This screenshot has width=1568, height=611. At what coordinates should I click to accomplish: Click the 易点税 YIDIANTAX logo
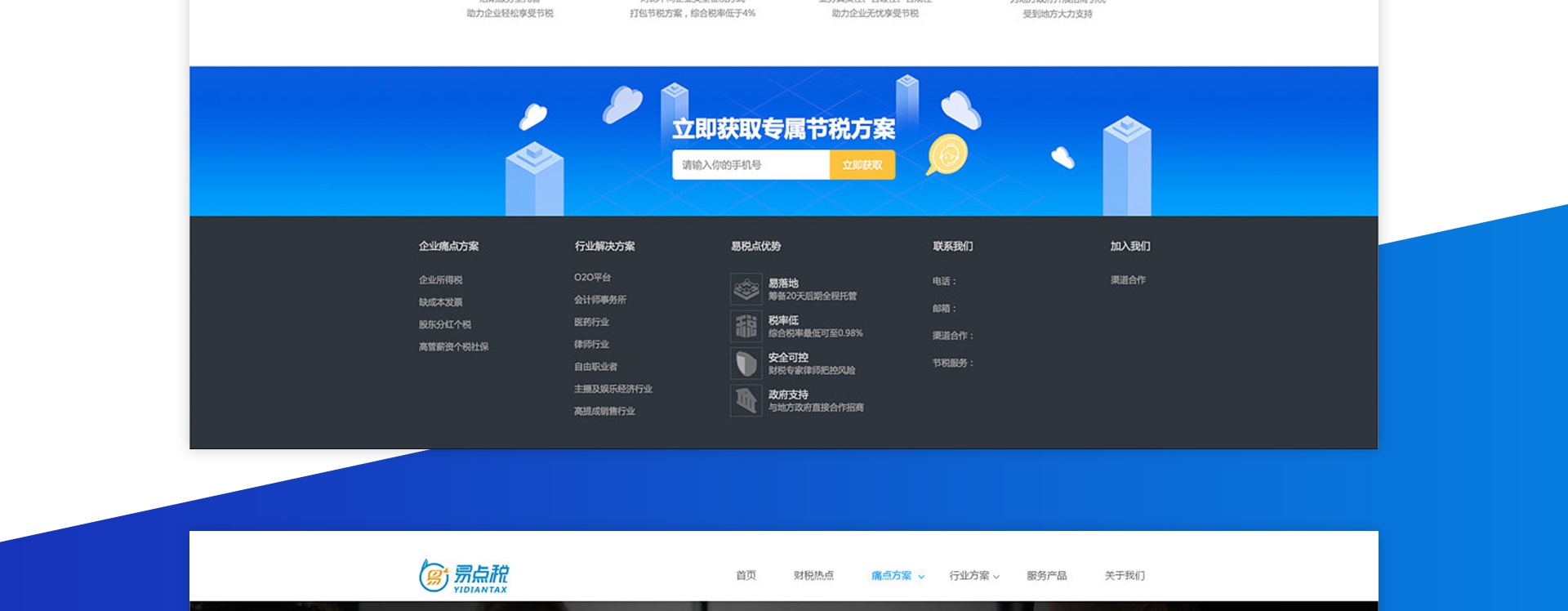click(464, 576)
